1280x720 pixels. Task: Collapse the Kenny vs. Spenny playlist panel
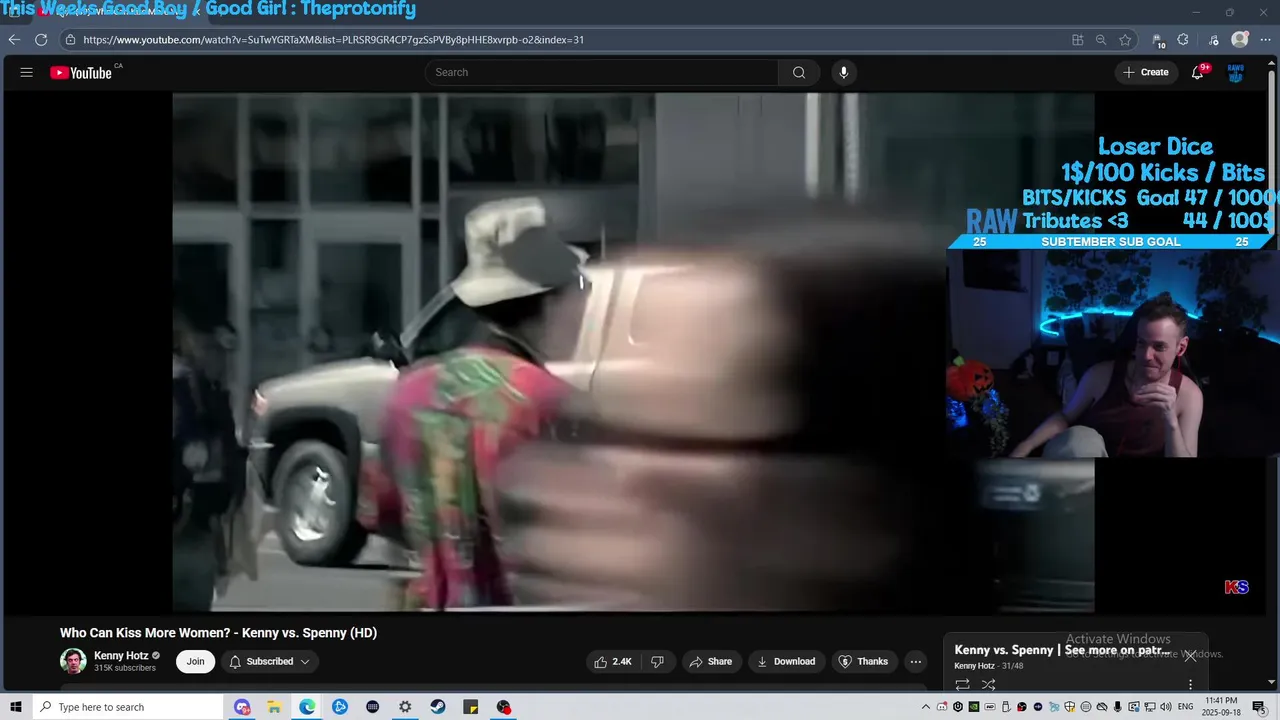pyautogui.click(x=1190, y=656)
